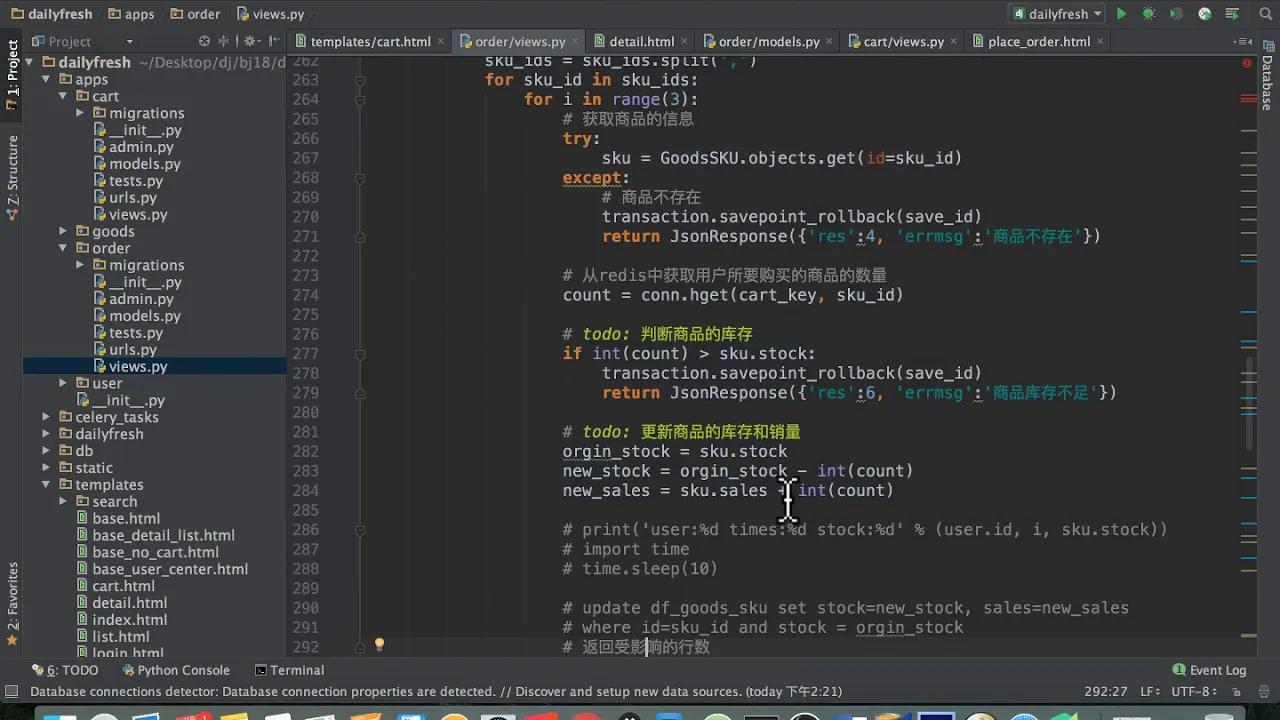Click the concurrency diagram run icon

tap(1232, 14)
